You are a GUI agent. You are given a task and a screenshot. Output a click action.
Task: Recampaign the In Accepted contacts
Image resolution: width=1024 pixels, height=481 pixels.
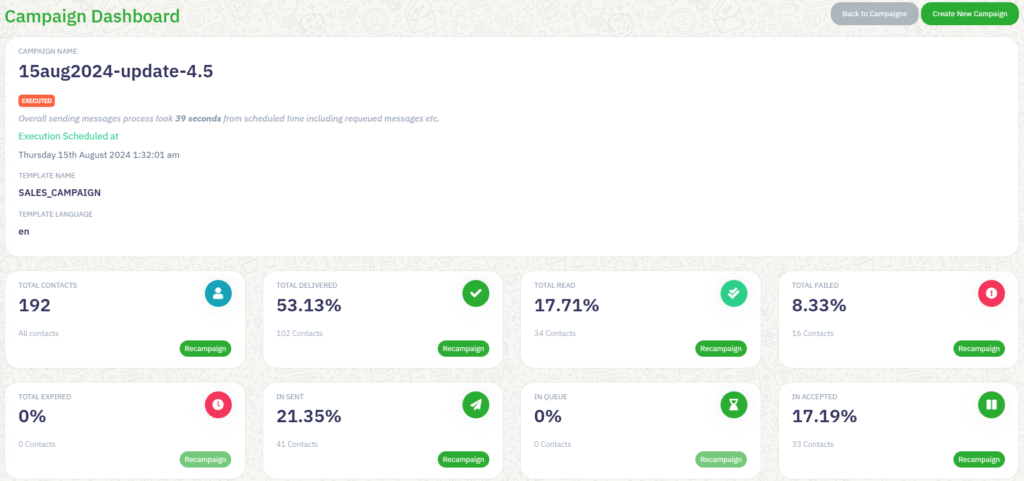[979, 459]
